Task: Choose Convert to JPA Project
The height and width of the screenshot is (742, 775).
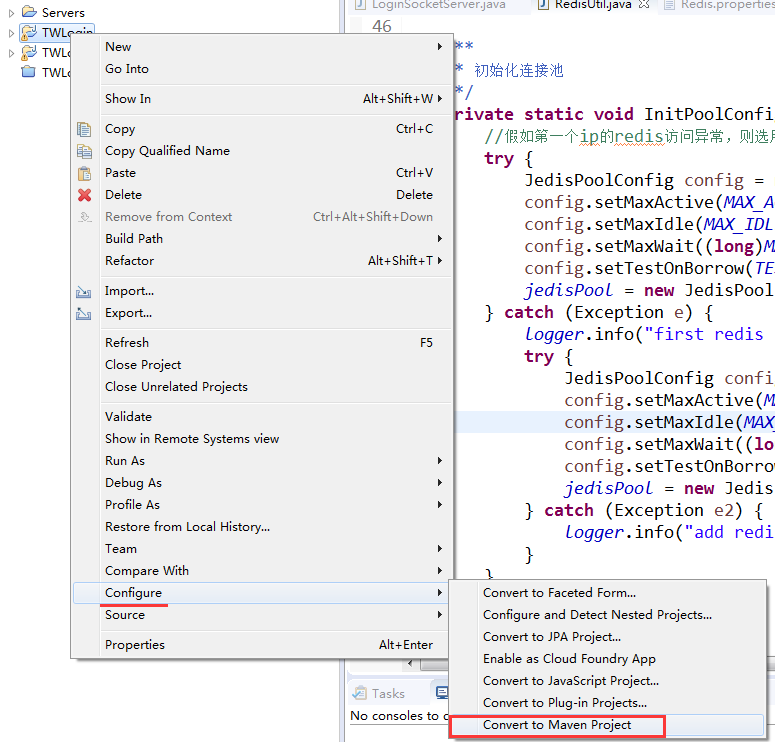Action: click(551, 637)
